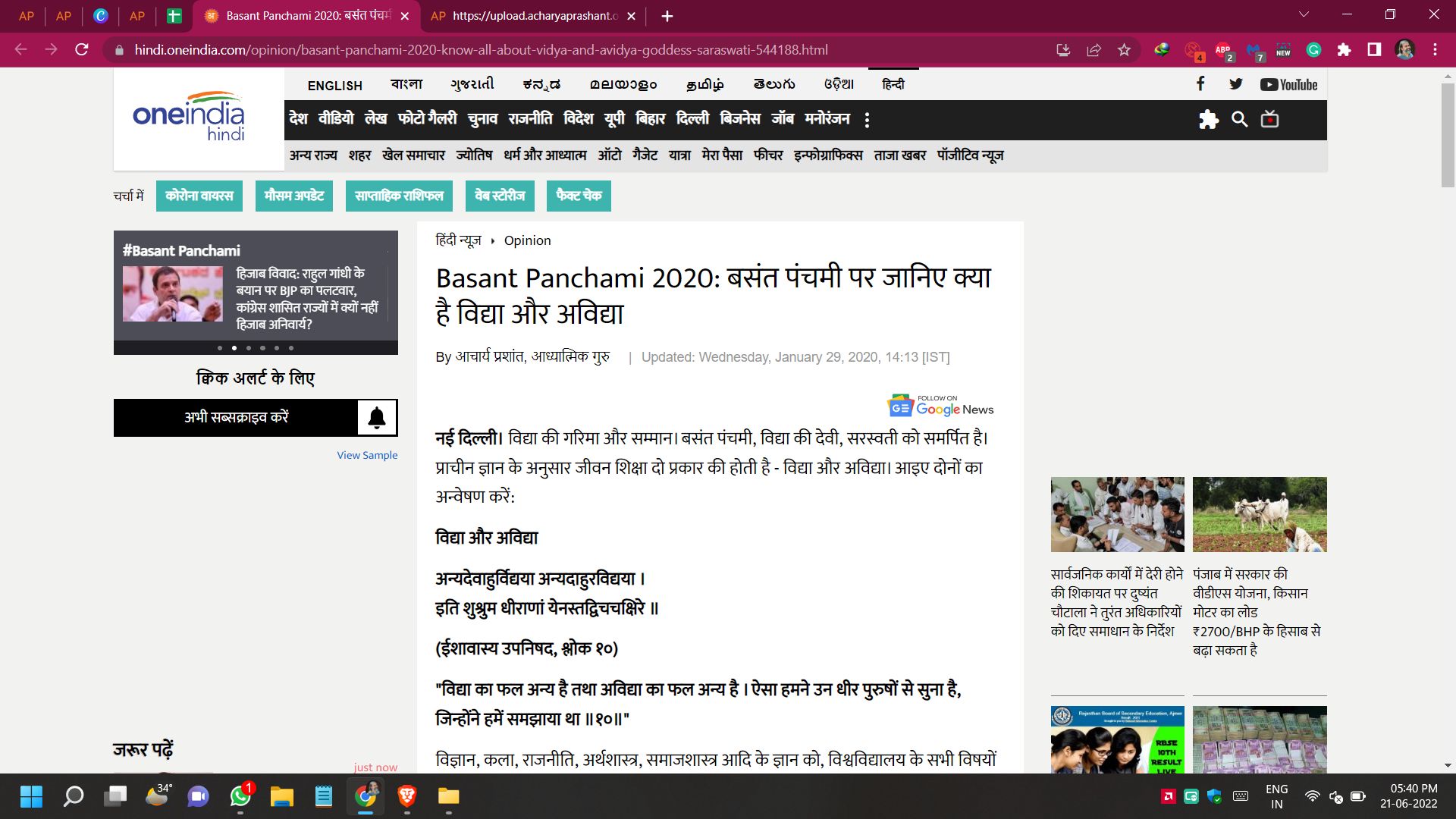Open the ज्योतिष section in sub-menu
Image resolution: width=1456 pixels, height=819 pixels.
(x=474, y=155)
